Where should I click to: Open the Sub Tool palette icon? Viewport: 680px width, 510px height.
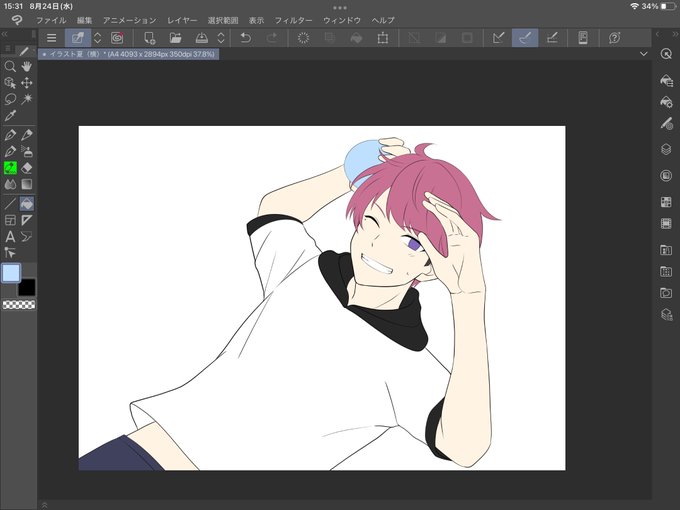tap(666, 81)
